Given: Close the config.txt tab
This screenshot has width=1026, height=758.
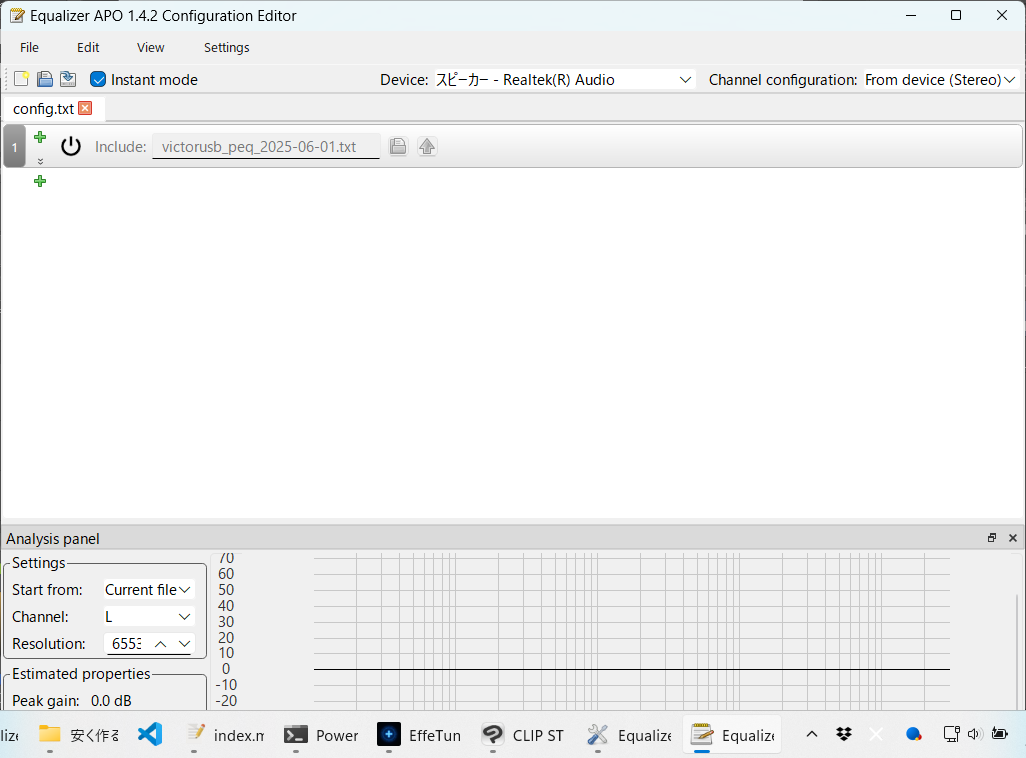Looking at the screenshot, I should 85,108.
